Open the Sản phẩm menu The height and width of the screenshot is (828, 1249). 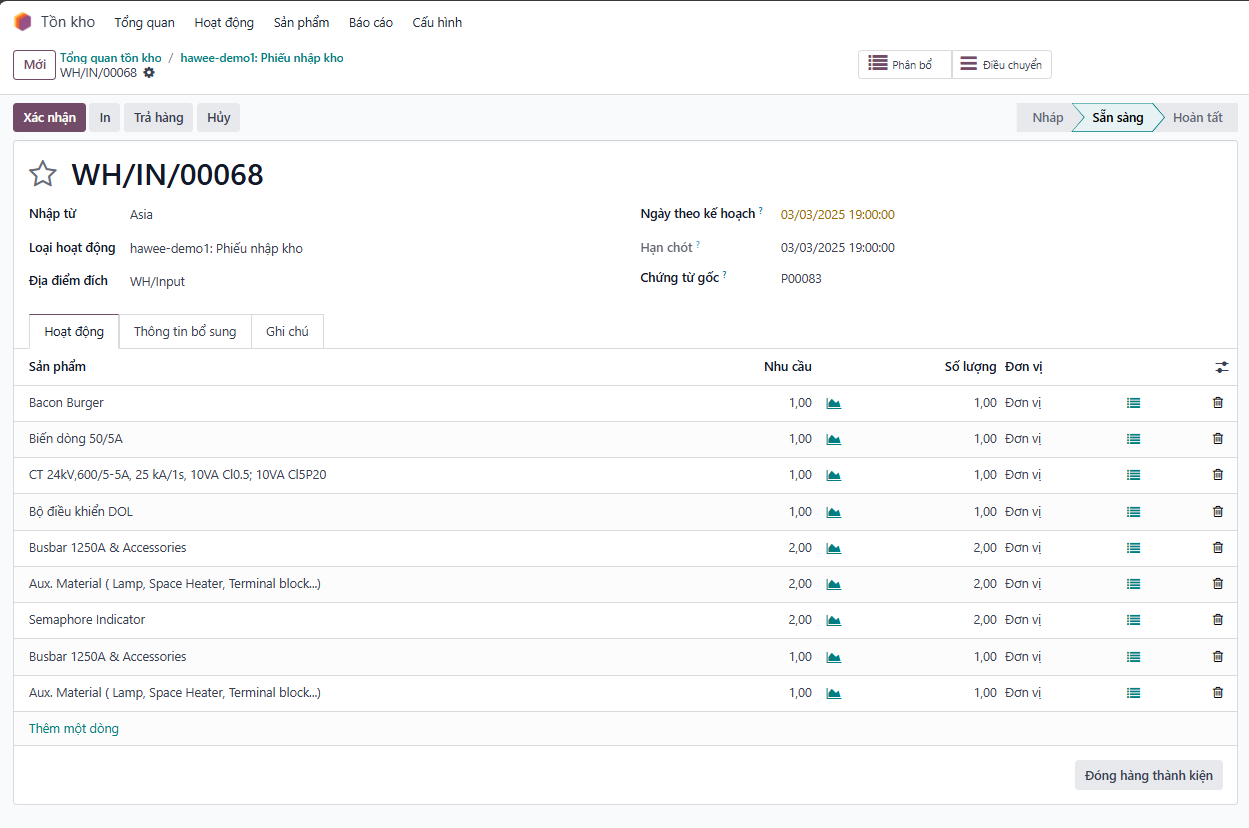pyautogui.click(x=301, y=22)
